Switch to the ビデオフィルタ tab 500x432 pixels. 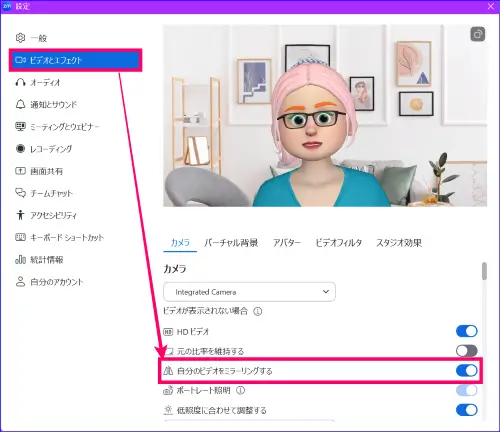(339, 243)
